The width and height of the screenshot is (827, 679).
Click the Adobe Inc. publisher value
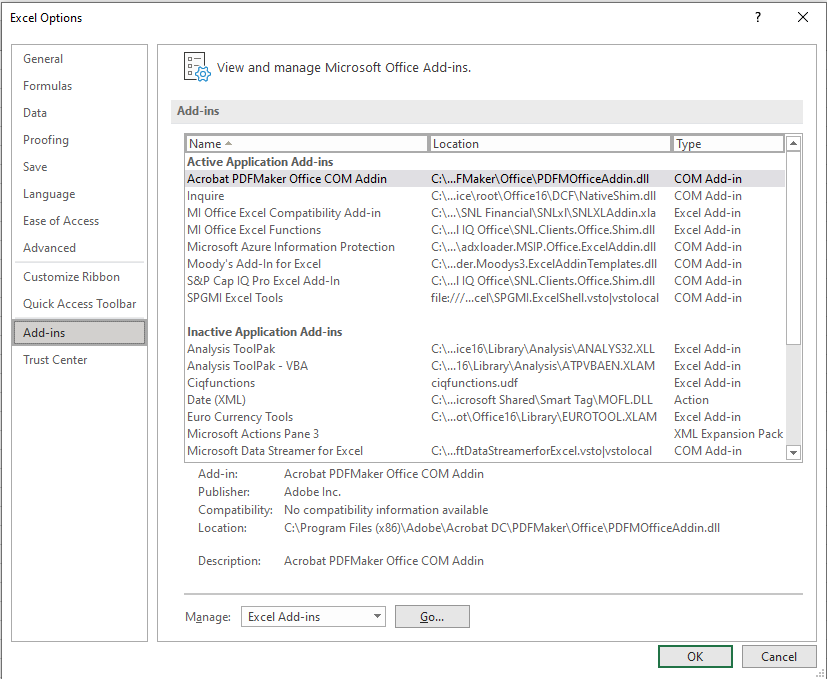312,492
